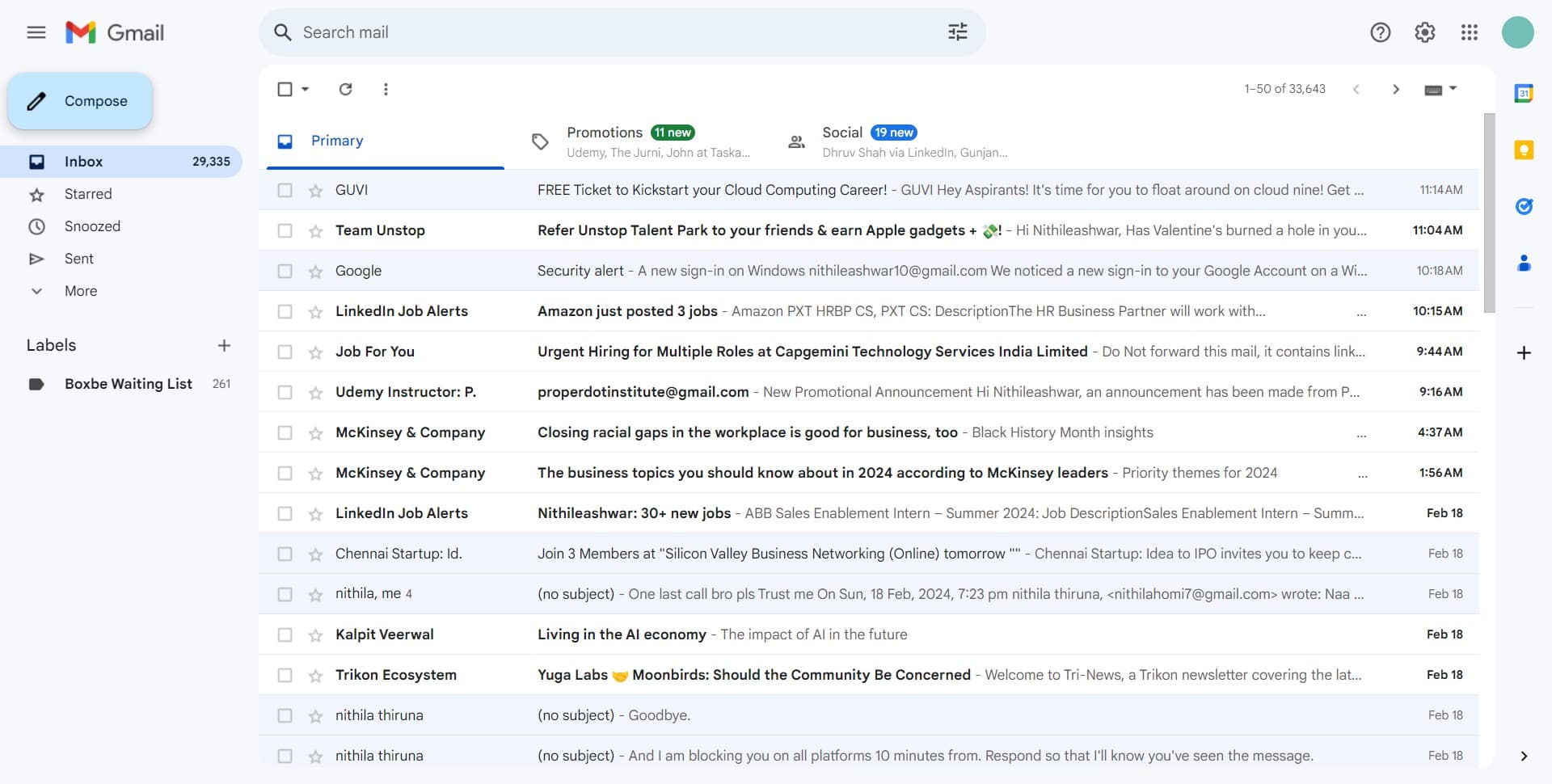This screenshot has width=1552, height=784.
Task: Open Google Calendar side panel icon
Action: tap(1524, 93)
